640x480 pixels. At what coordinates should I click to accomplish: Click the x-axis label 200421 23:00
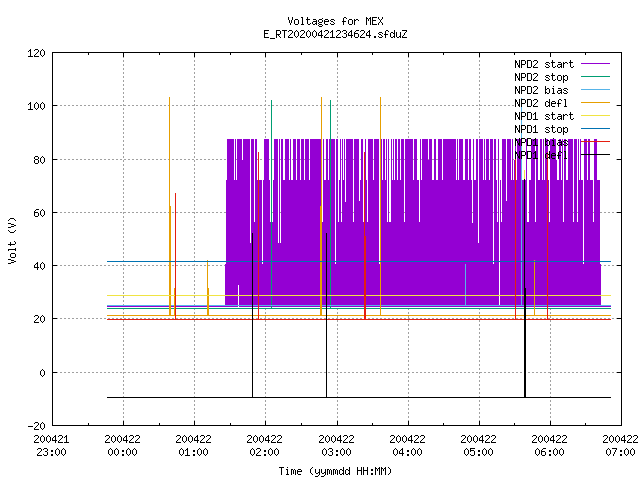coord(51,446)
